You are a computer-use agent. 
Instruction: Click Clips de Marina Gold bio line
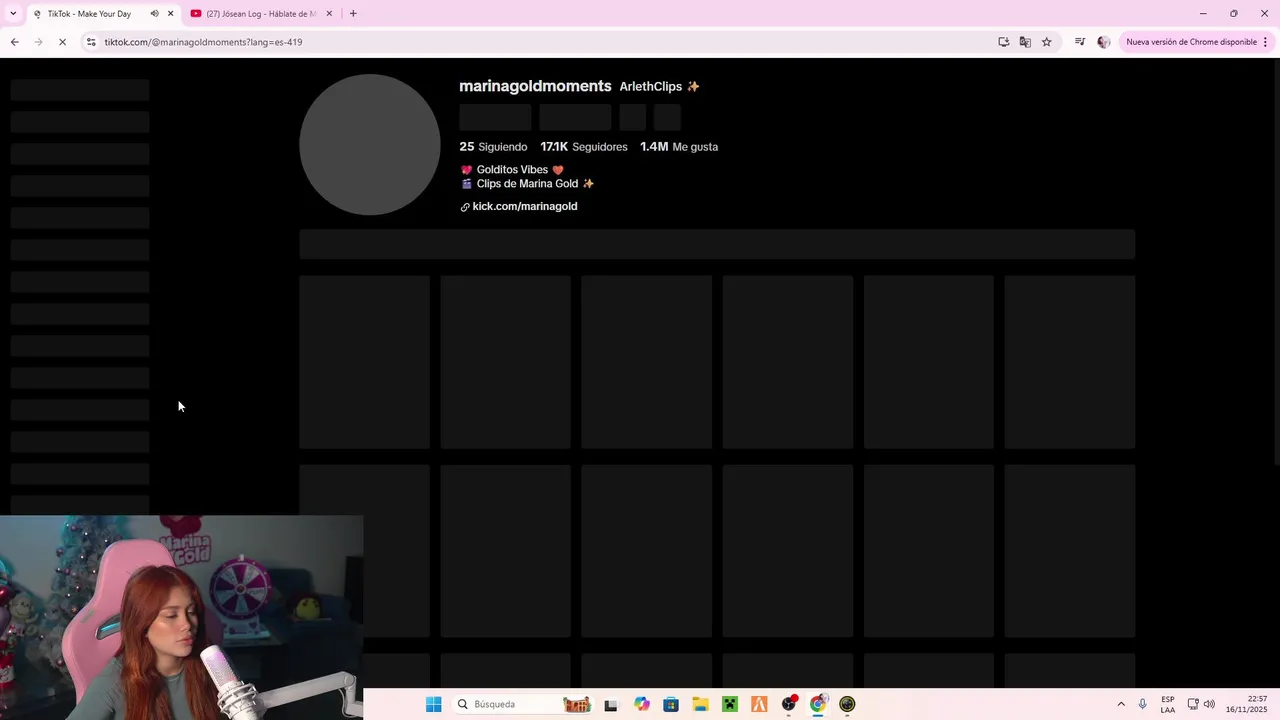click(527, 184)
